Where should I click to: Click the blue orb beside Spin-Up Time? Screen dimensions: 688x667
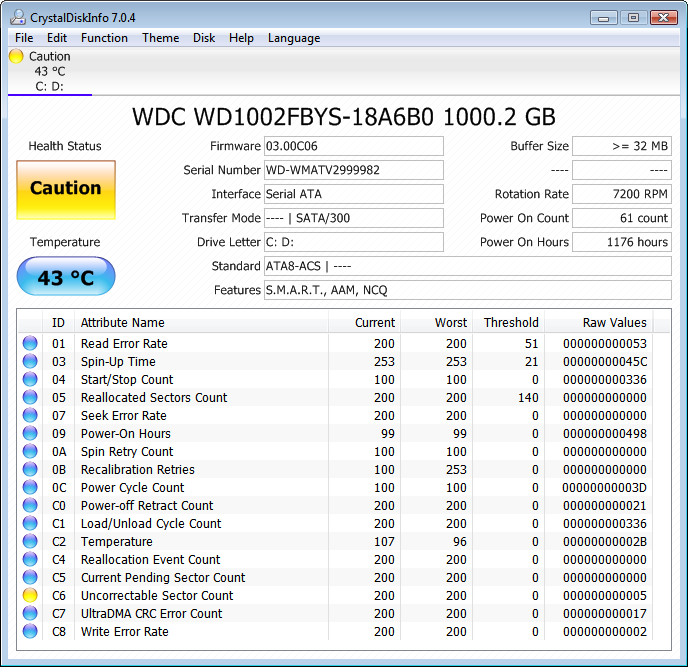30,362
